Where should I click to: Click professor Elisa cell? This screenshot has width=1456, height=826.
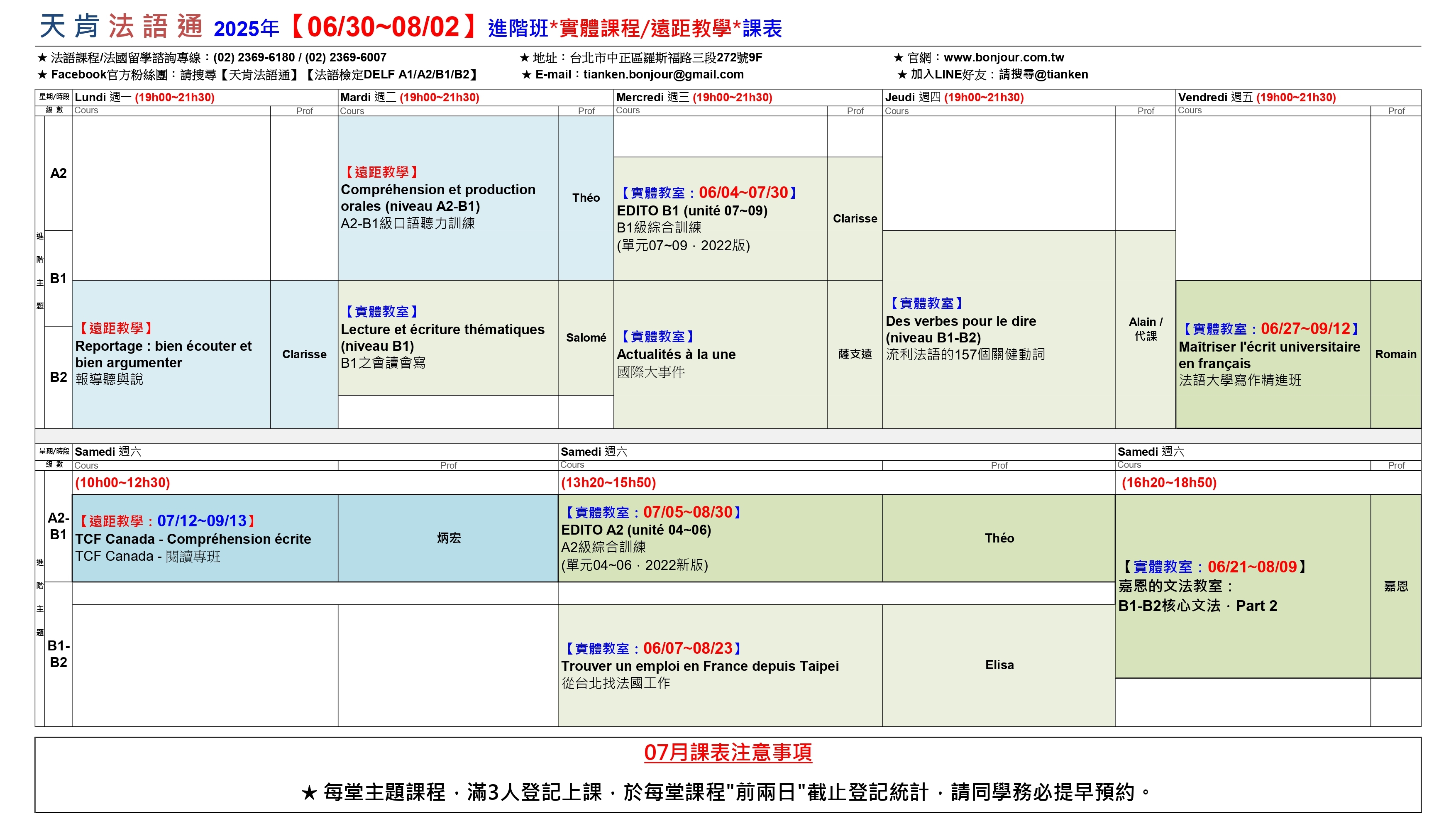coord(999,665)
